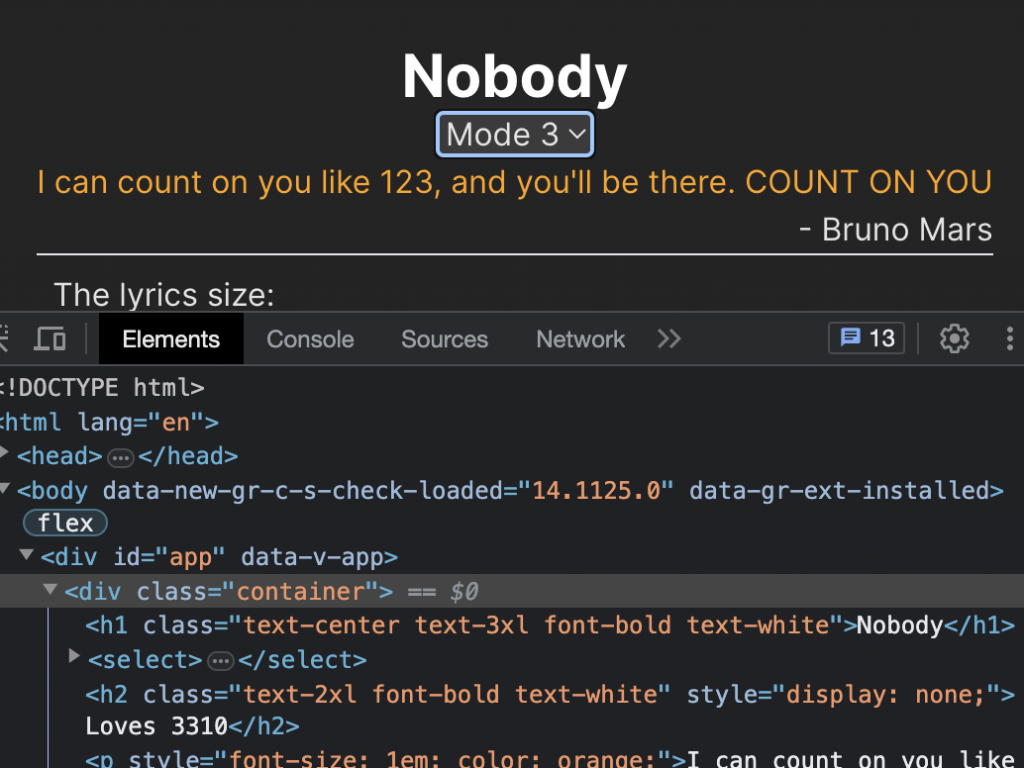
Task: Click the == $0 marker
Action: 443,592
